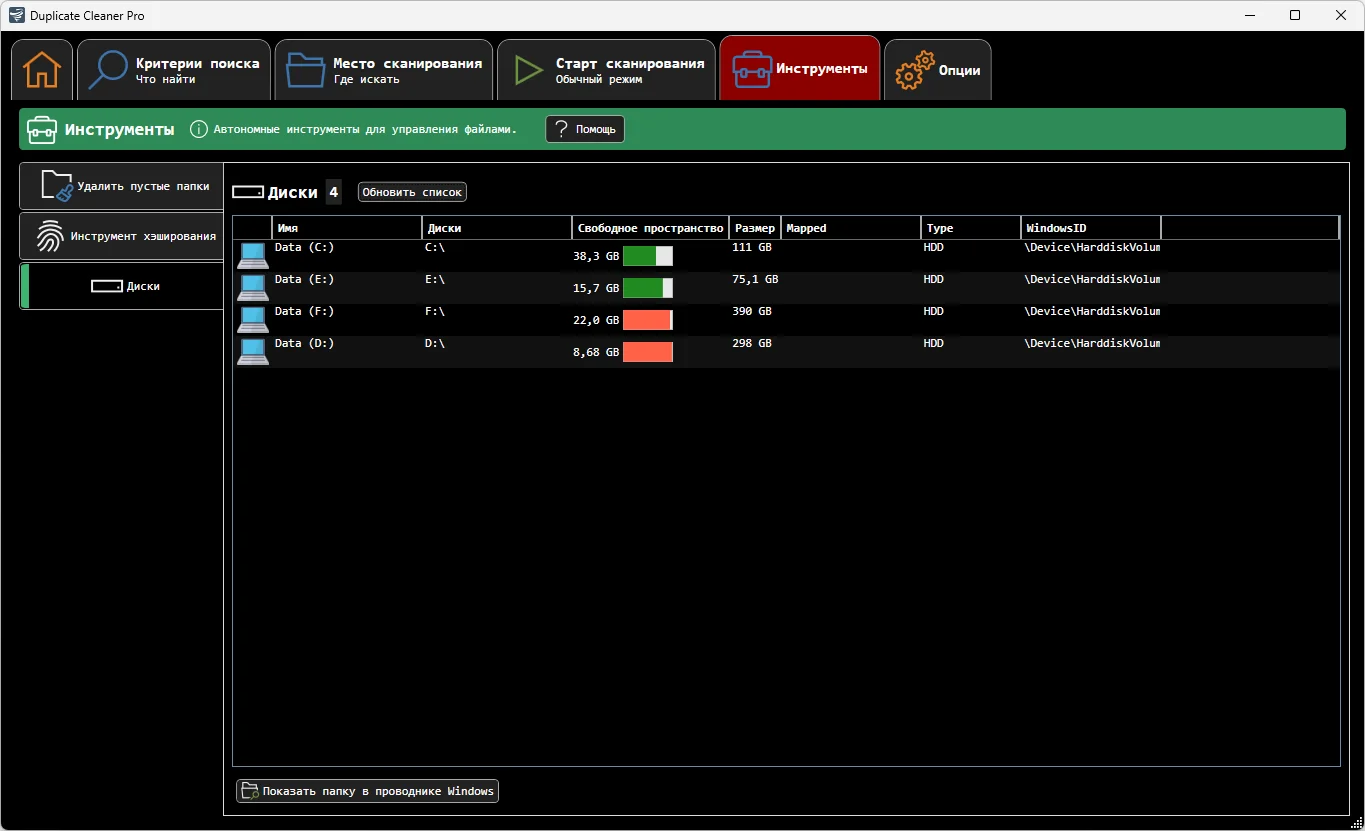The image size is (1365, 831).
Task: Click the magnifier icon in Критерии поиска
Action: pyautogui.click(x=108, y=70)
